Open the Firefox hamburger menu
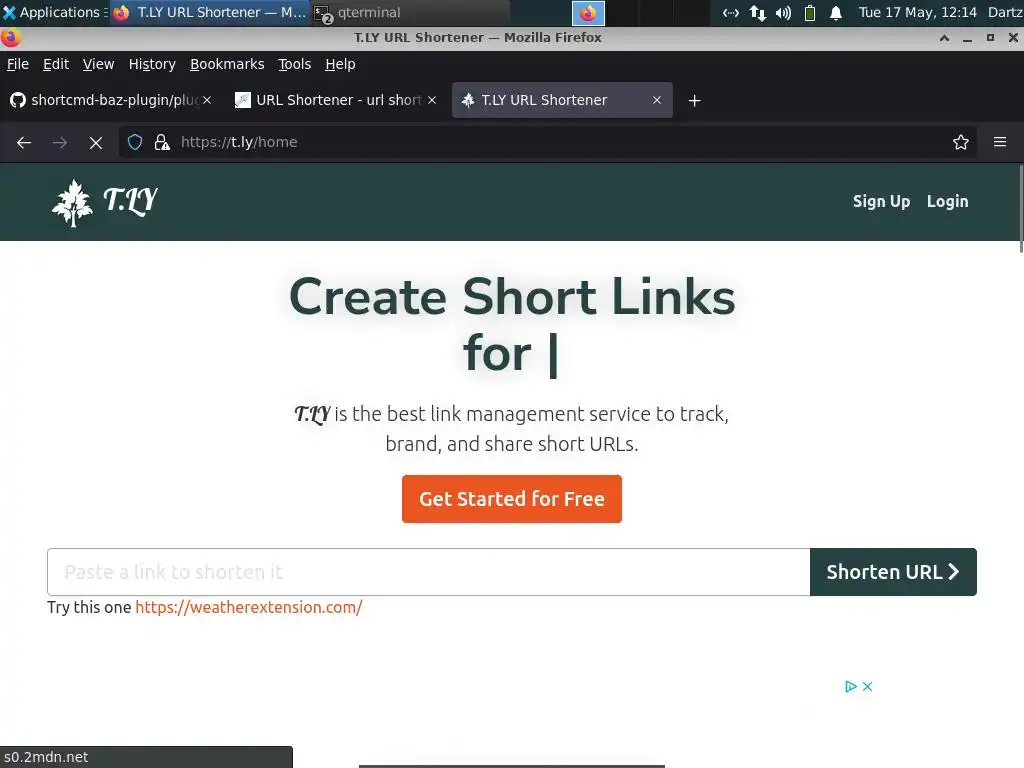Viewport: 1024px width, 768px height. (1000, 142)
